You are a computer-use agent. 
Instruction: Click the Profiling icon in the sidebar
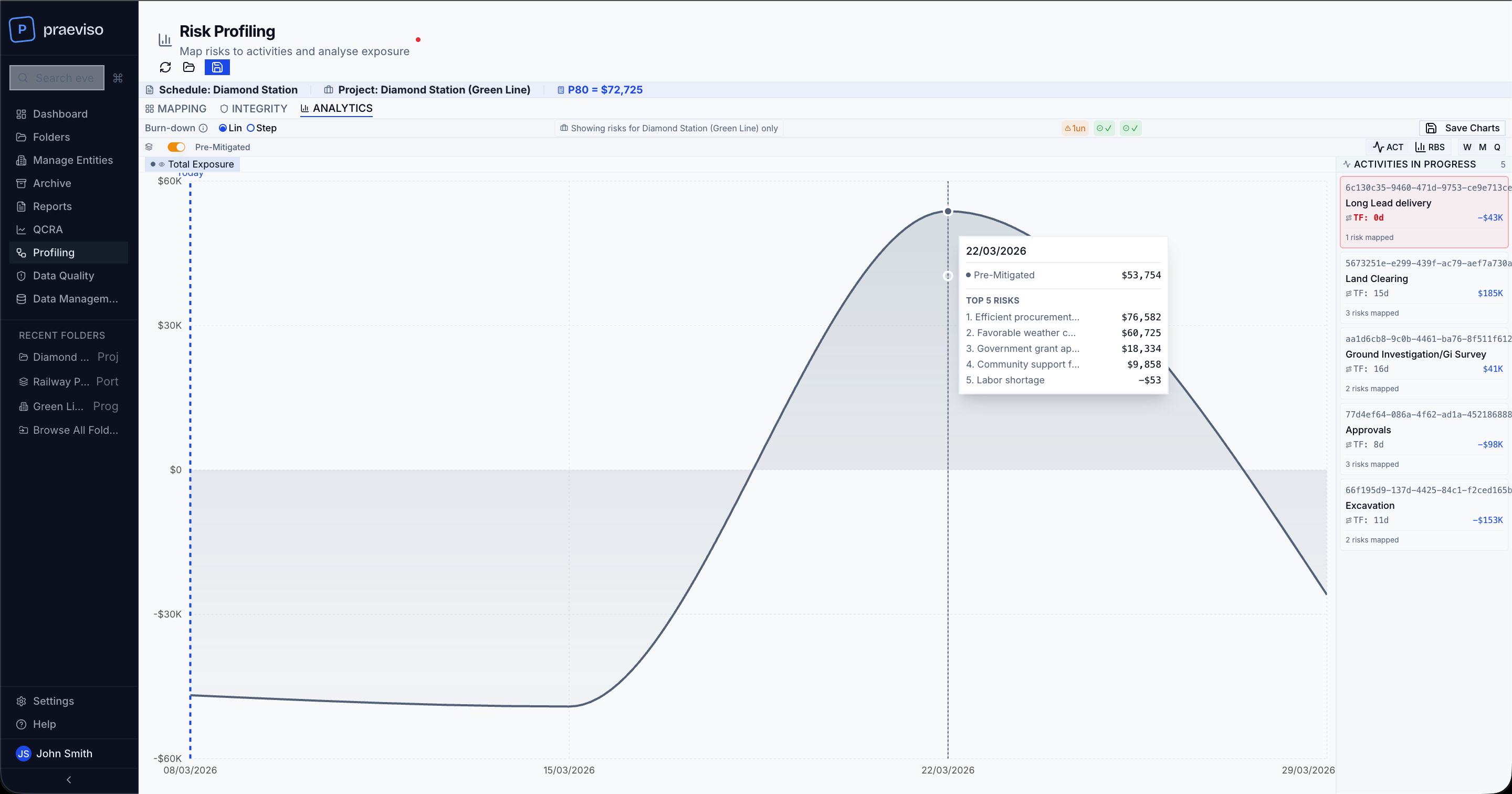coord(21,253)
